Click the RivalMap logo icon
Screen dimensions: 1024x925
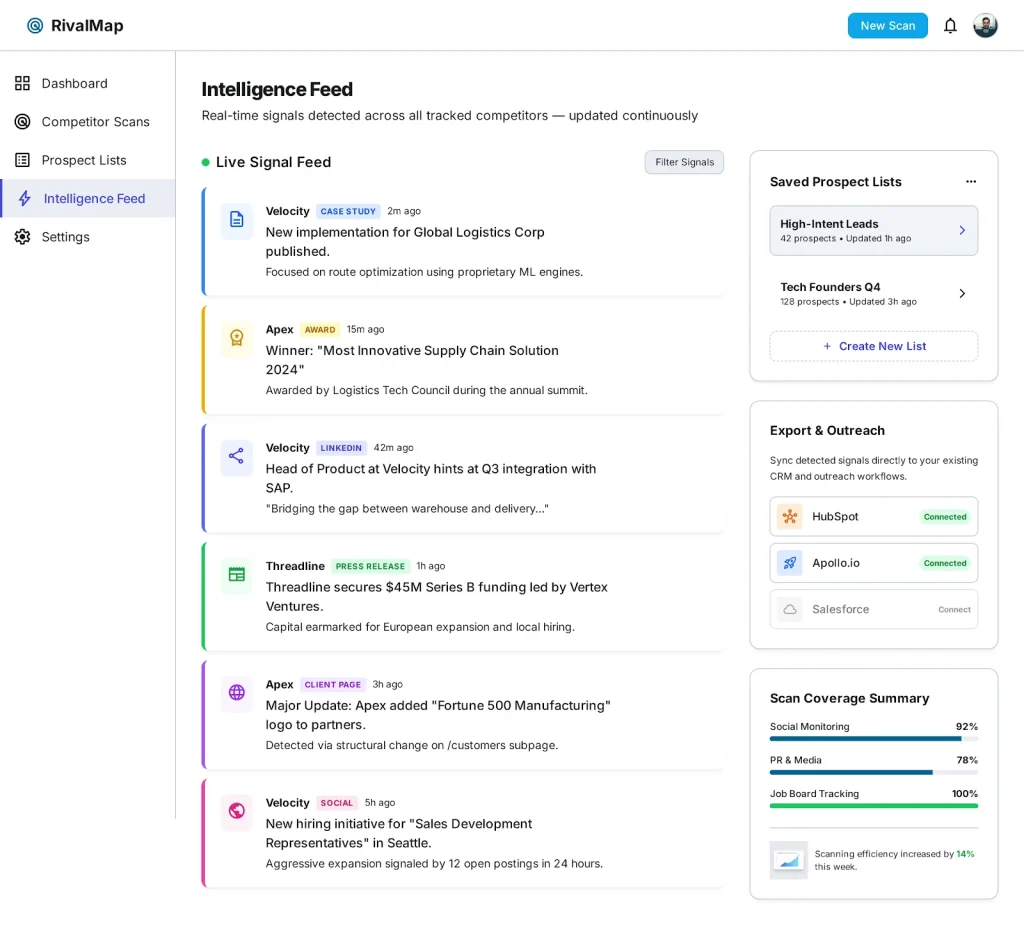(35, 25)
